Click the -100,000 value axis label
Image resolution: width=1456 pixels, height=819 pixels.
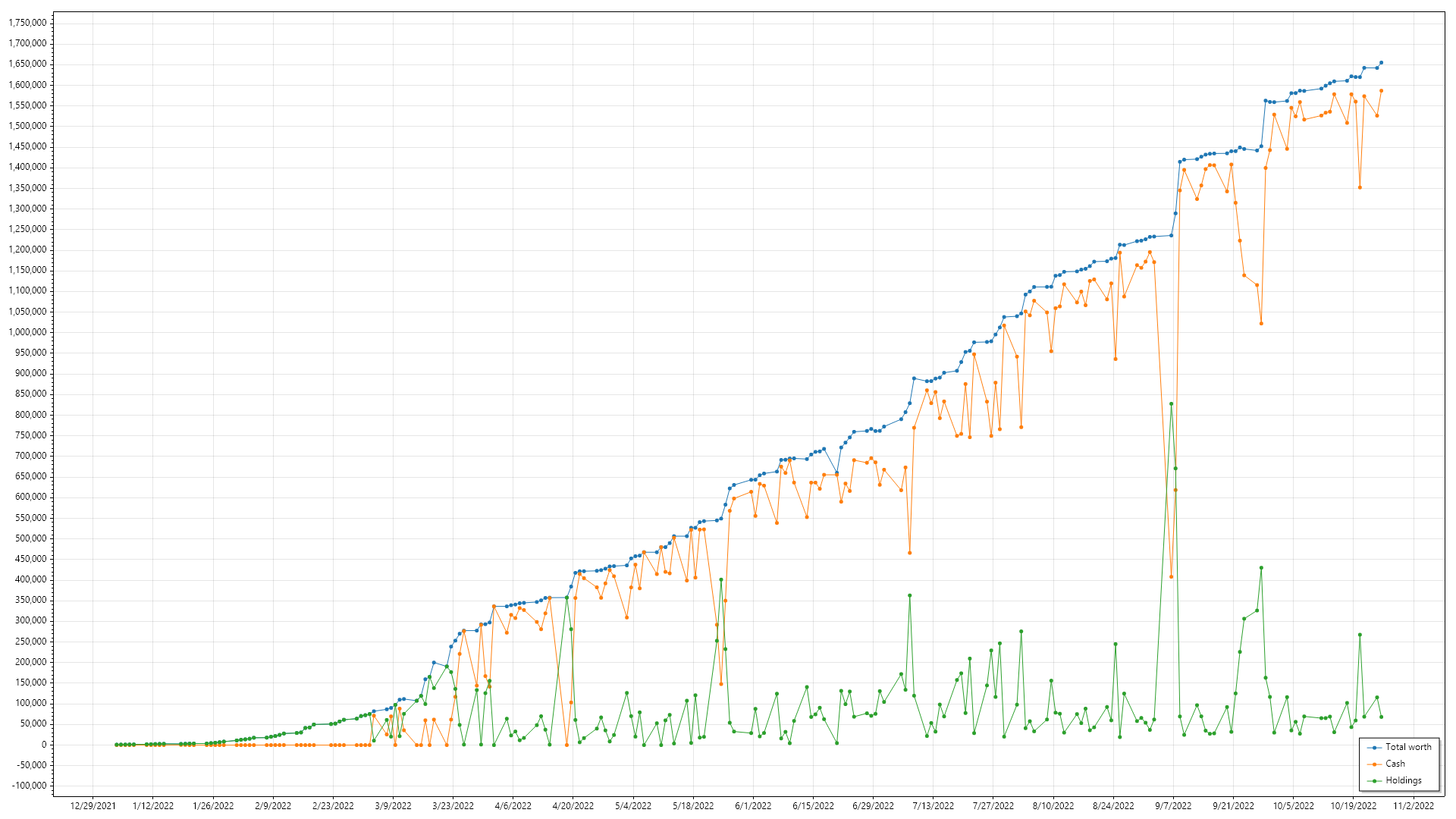coord(29,786)
